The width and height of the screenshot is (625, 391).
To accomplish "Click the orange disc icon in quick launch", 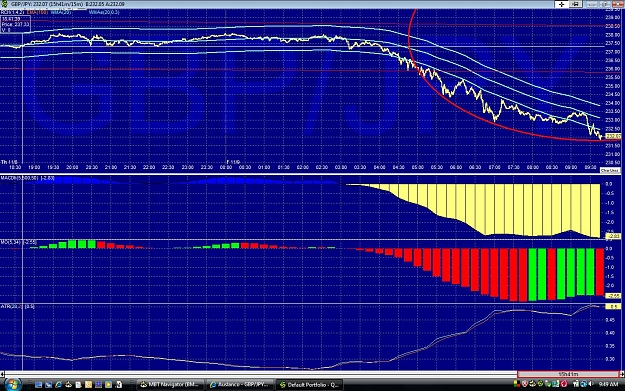I will pos(88,385).
